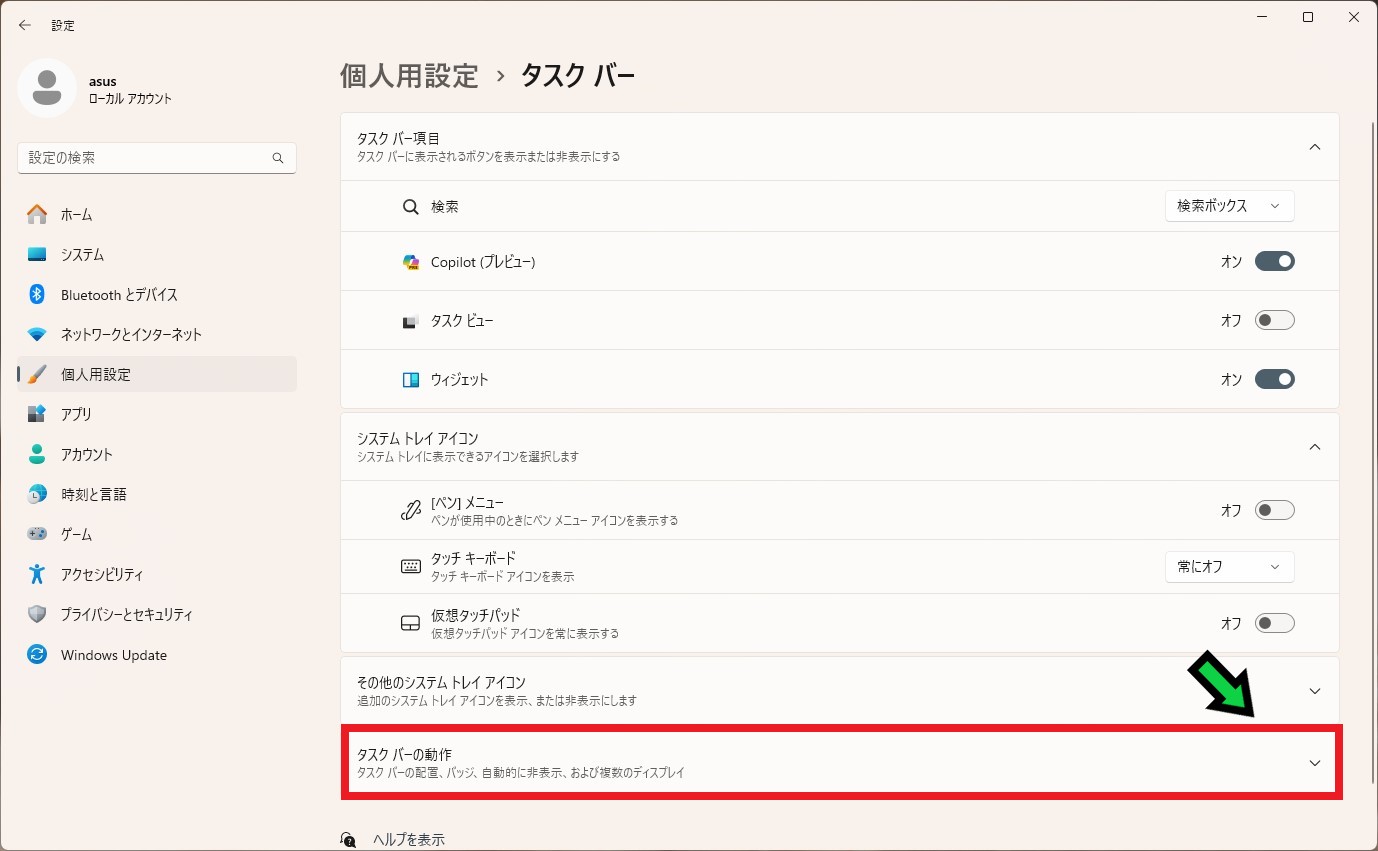The image size is (1378, 851).
Task: Click the 設定の検索 search field
Action: (x=145, y=158)
